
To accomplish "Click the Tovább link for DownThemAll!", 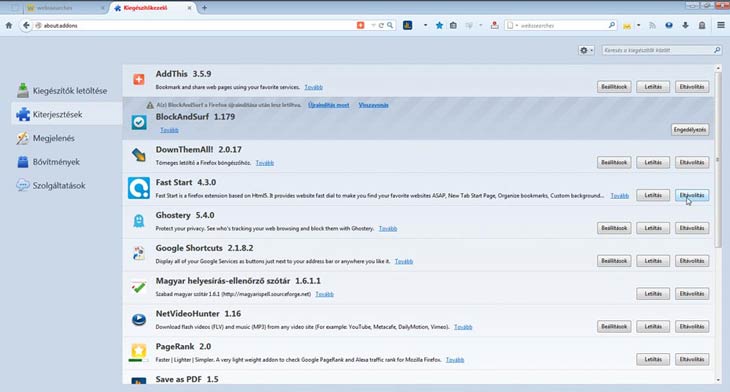I will [x=265, y=163].
